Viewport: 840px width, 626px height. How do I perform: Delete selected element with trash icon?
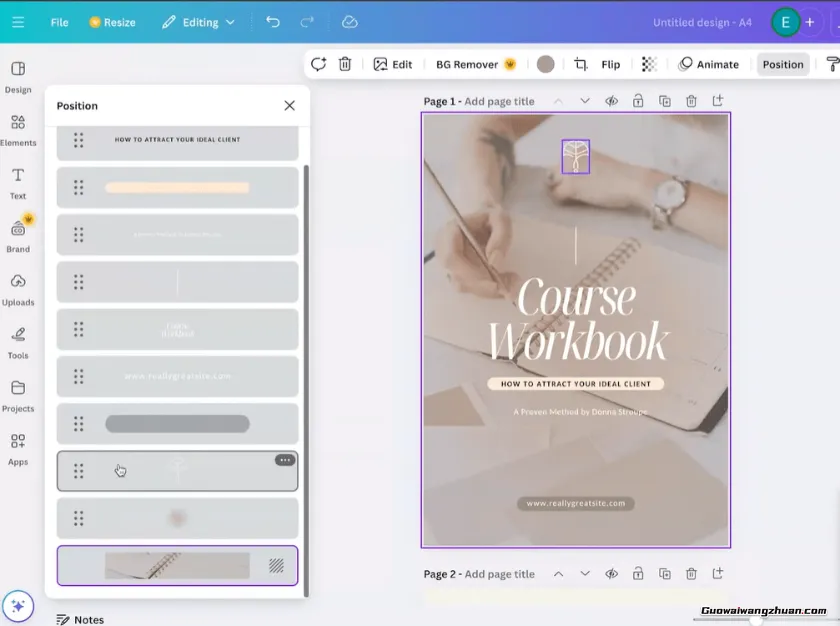click(345, 64)
